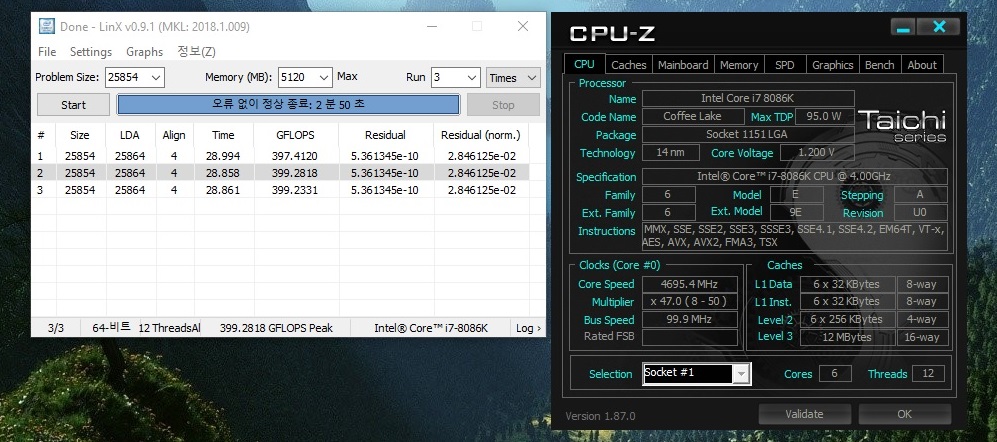Image resolution: width=997 pixels, height=442 pixels.
Task: Click the Core Speed value 4695.4 MHz
Action: (689, 284)
